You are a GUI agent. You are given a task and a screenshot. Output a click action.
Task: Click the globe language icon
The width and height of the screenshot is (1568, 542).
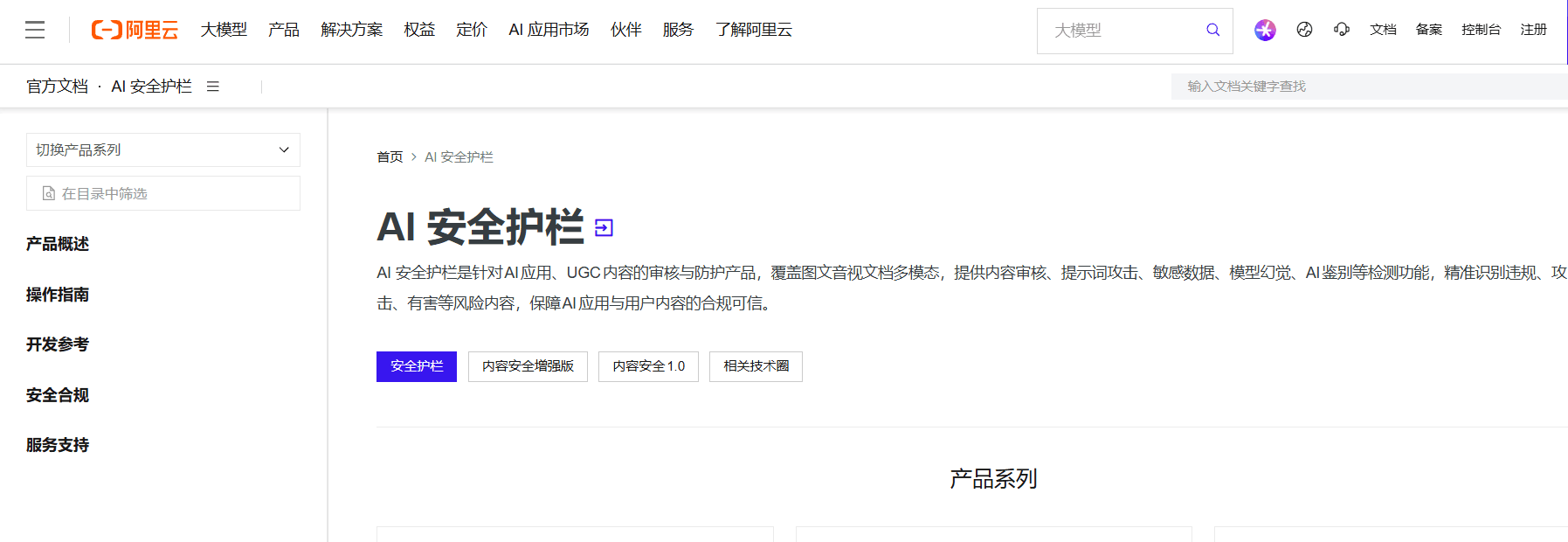(x=1304, y=30)
